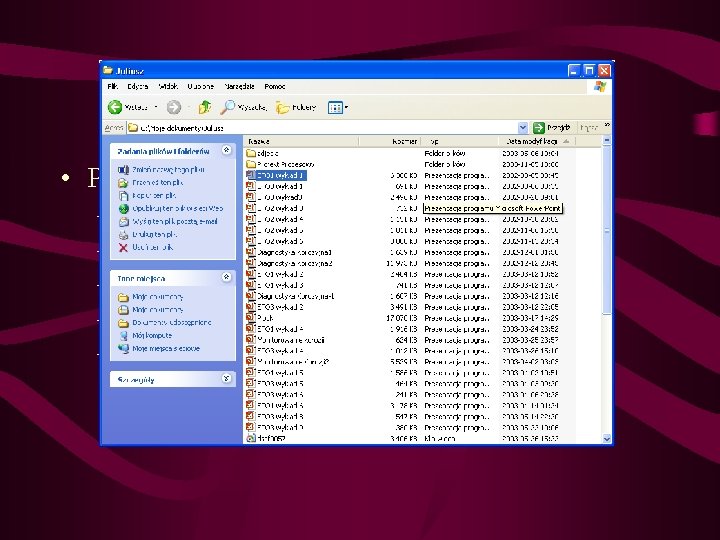This screenshot has height=540, width=720.
Task: Click the grey forward arrow button
Action: tap(174, 107)
